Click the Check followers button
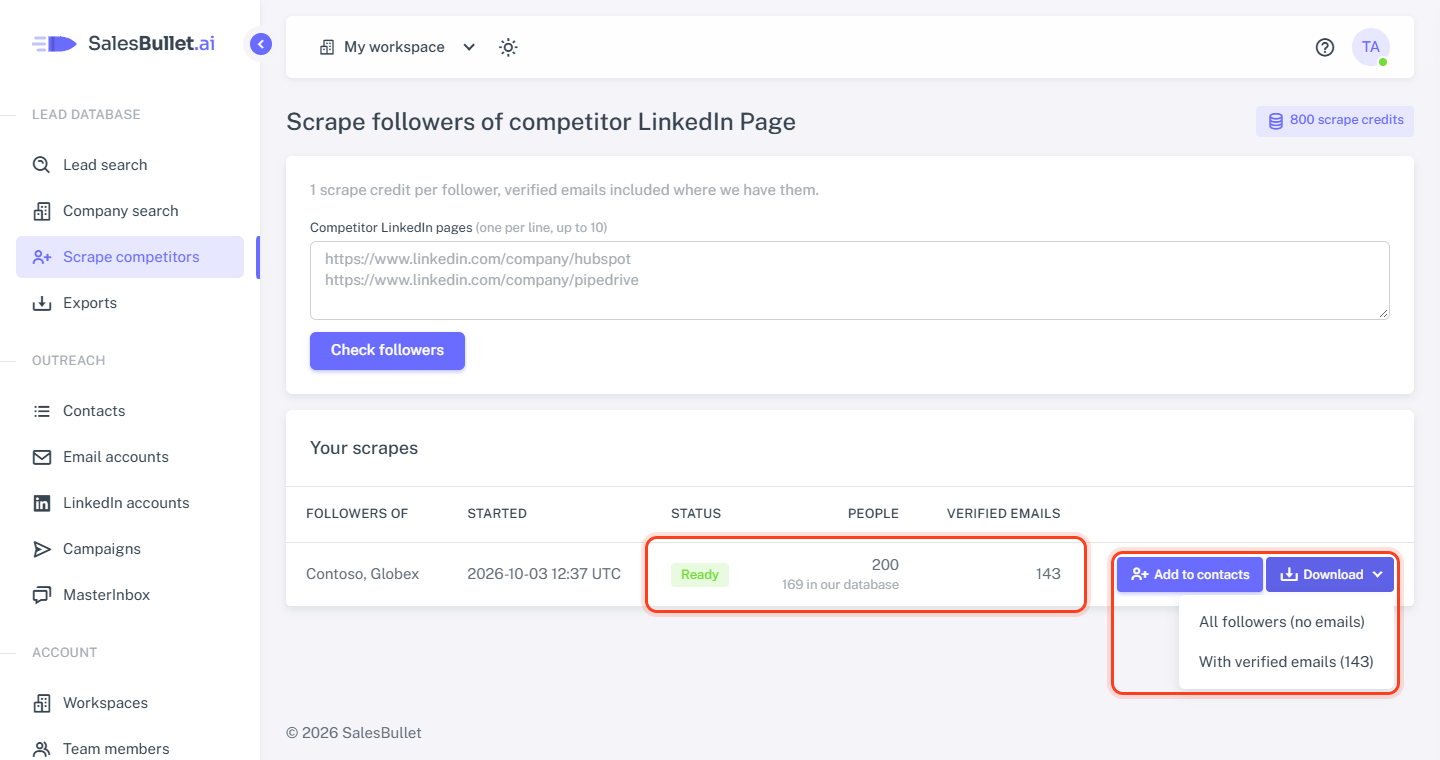This screenshot has height=760, width=1440. pos(387,350)
